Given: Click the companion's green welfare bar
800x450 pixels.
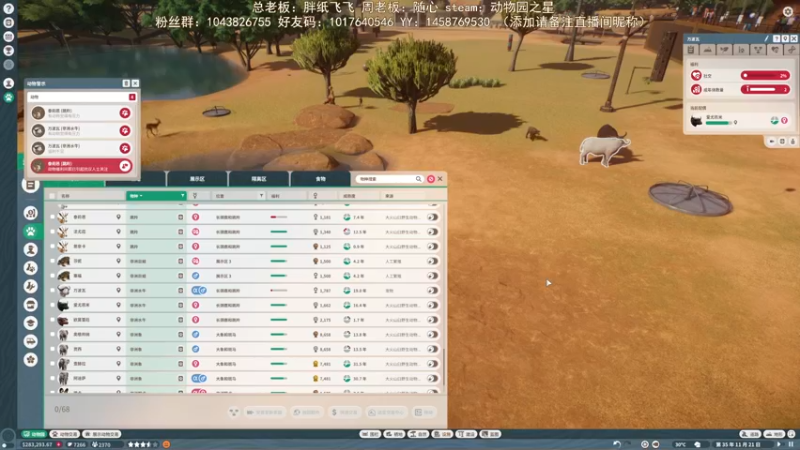Looking at the screenshot, I should (719, 123).
